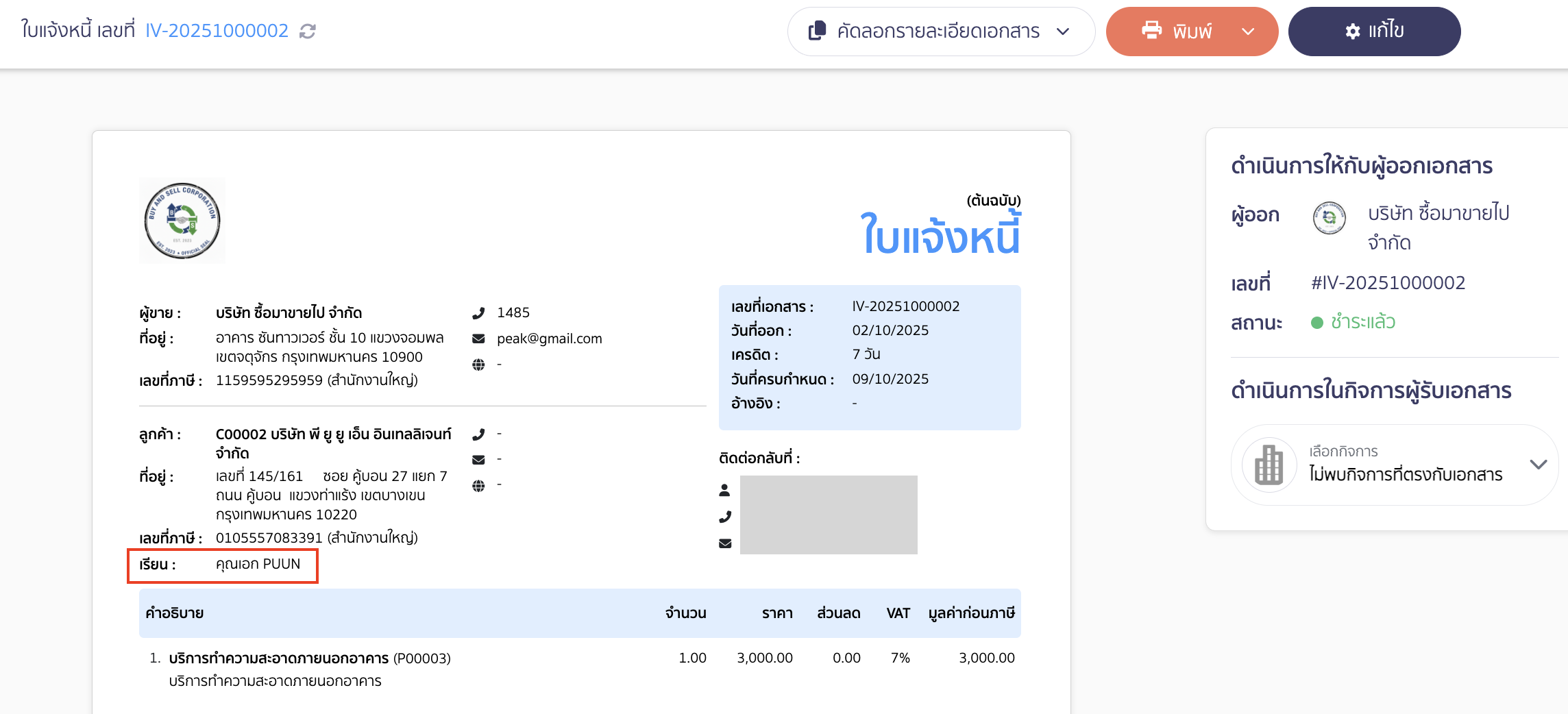Screen dimensions: 1568x714
Task: Click the envelope icon beside peak@gmail.com
Action: pos(478,338)
